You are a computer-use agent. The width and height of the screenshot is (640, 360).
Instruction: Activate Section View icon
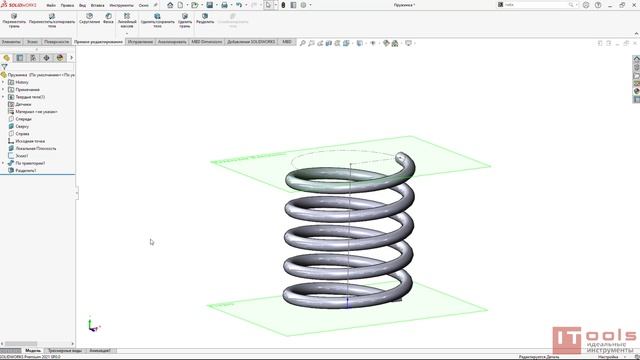point(329,43)
